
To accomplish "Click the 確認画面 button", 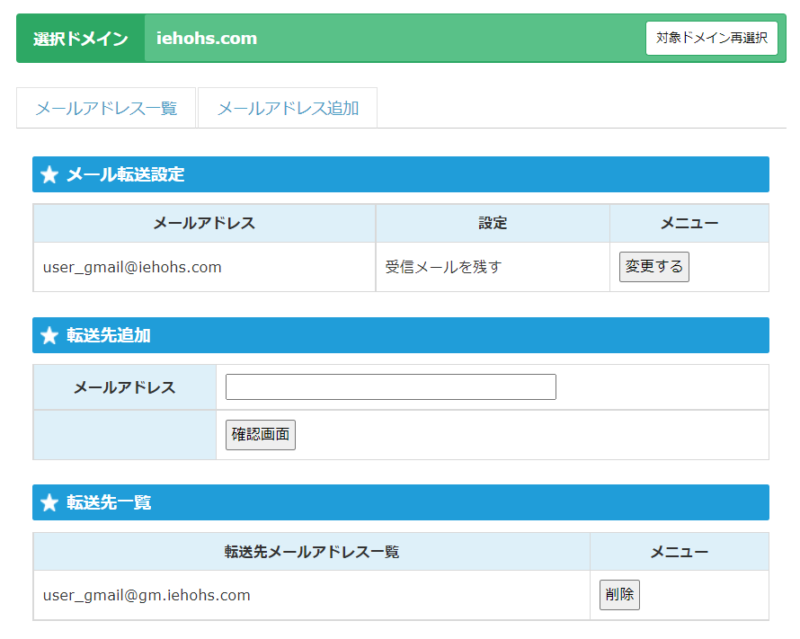I will pyautogui.click(x=260, y=434).
